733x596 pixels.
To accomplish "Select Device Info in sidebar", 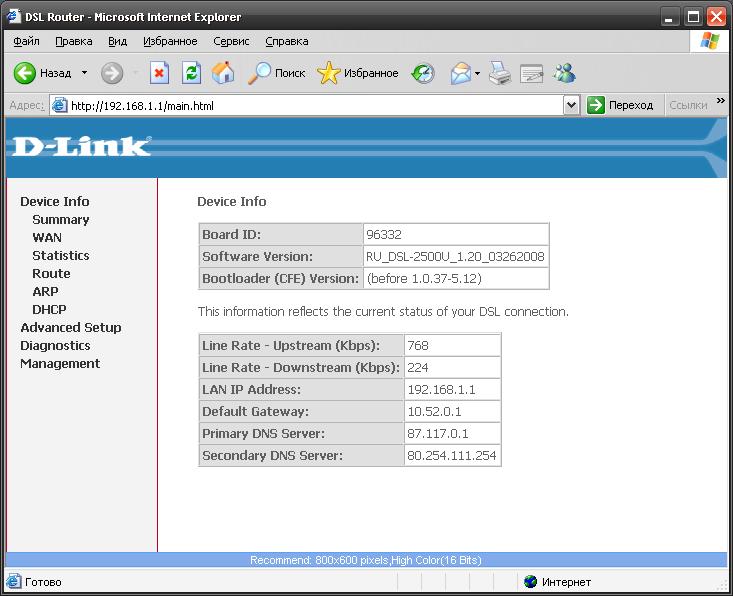I will [55, 201].
